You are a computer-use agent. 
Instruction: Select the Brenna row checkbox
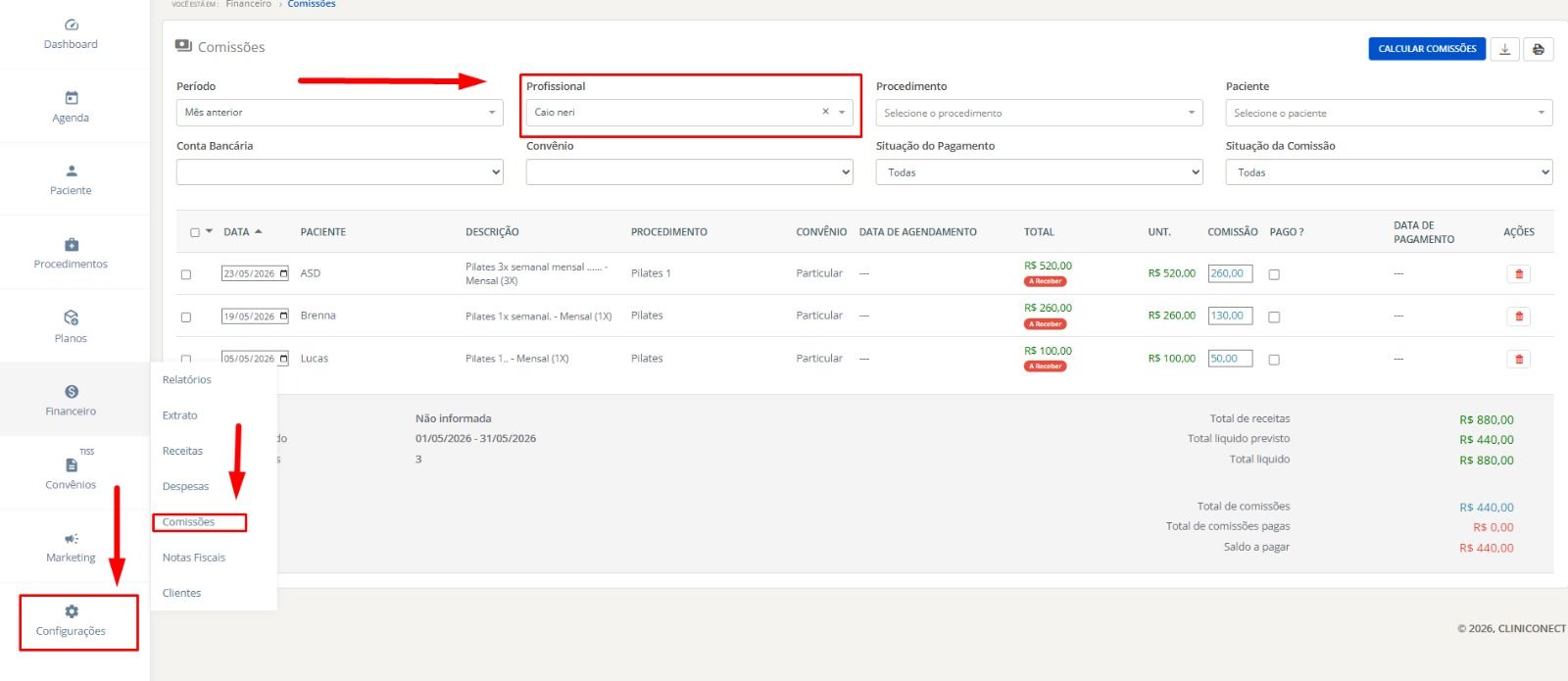tap(186, 317)
